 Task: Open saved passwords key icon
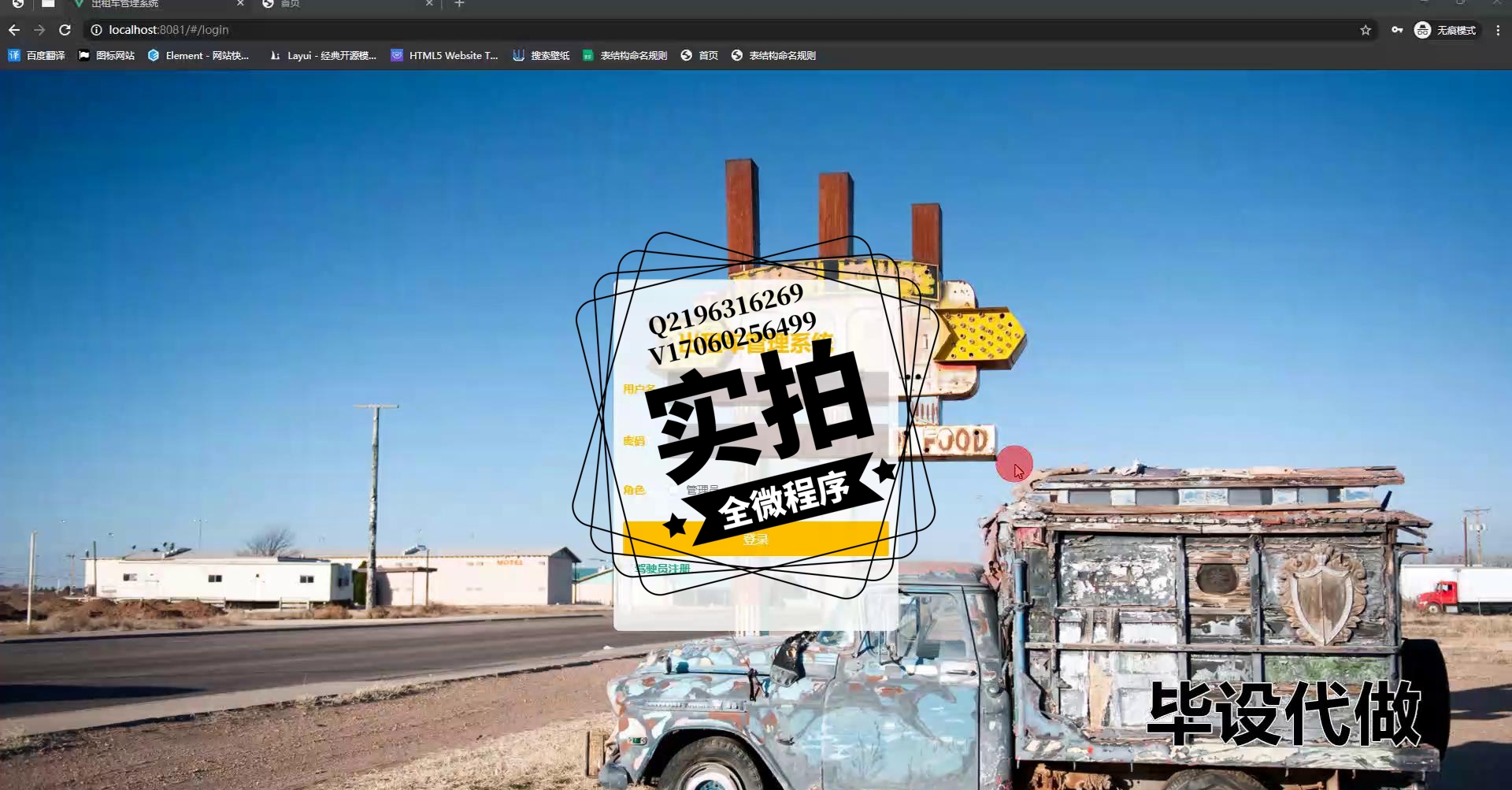(x=1397, y=30)
